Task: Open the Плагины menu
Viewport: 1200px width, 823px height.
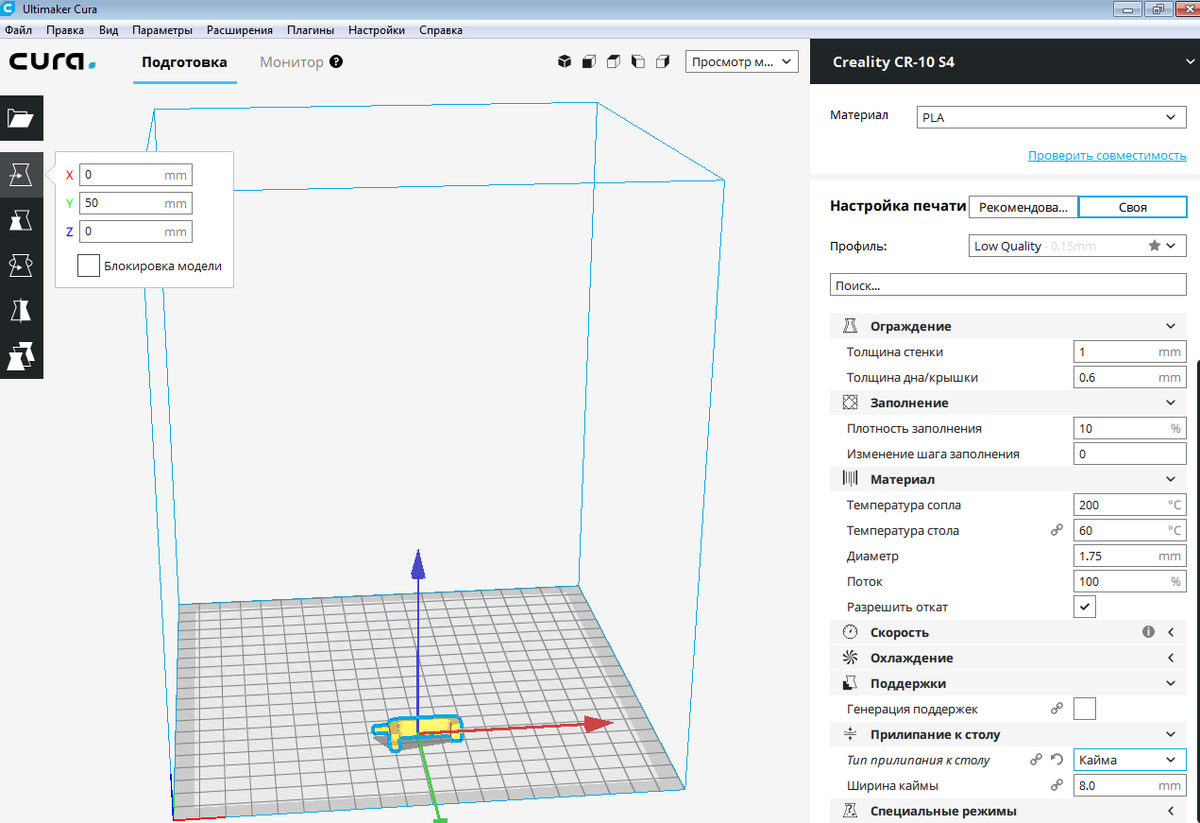Action: click(x=311, y=30)
